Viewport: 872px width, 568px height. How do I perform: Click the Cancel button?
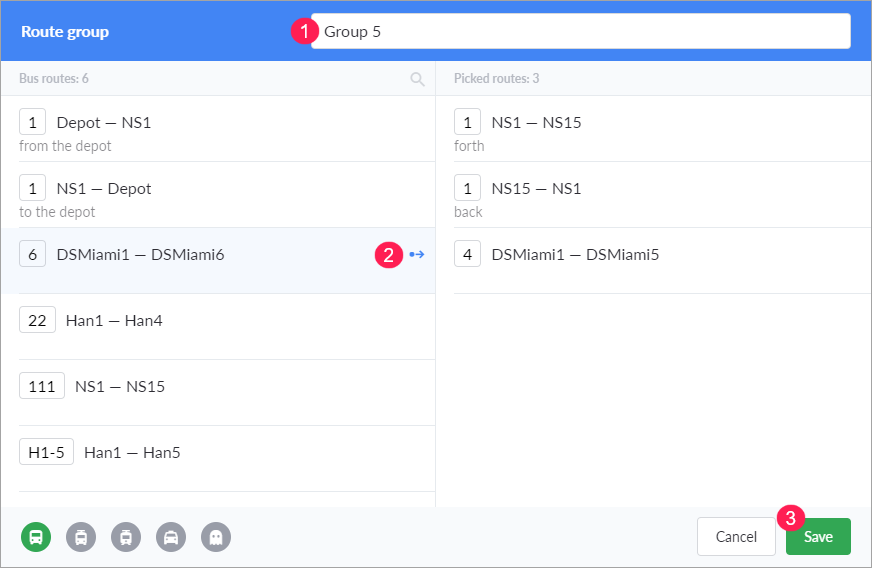click(736, 537)
